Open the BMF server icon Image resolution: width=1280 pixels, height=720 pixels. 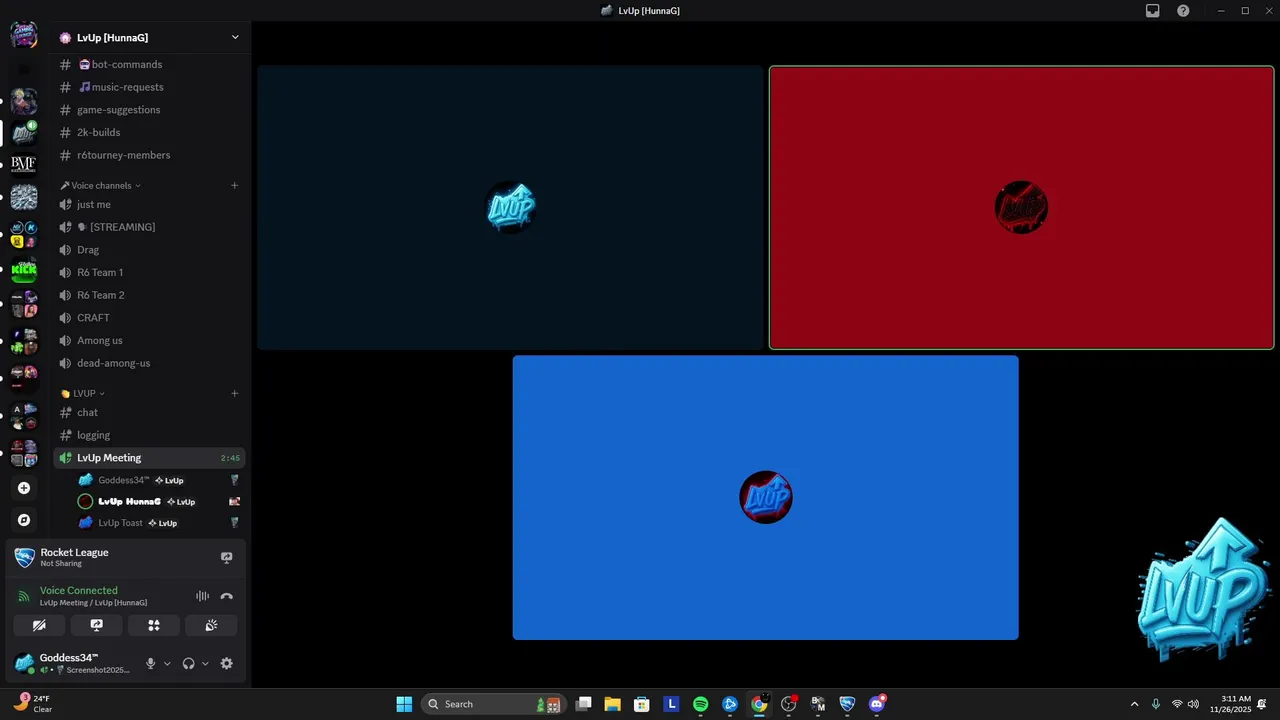tap(24, 164)
